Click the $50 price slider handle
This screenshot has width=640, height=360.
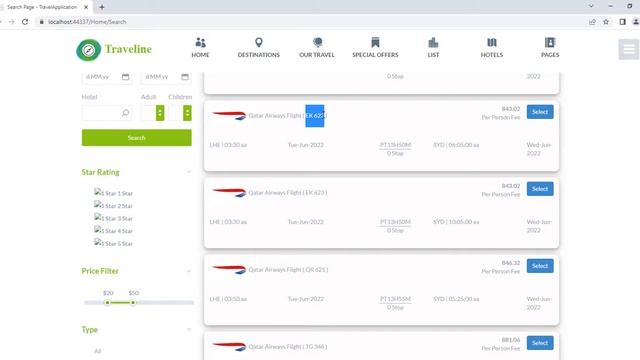click(x=133, y=303)
